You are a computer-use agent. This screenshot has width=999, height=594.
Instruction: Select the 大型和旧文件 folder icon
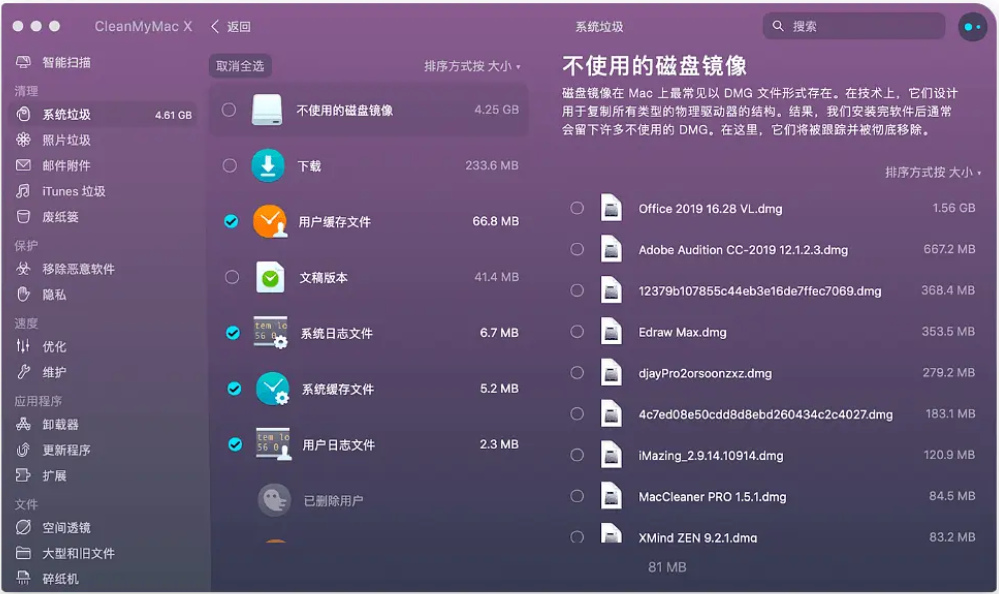(23, 553)
